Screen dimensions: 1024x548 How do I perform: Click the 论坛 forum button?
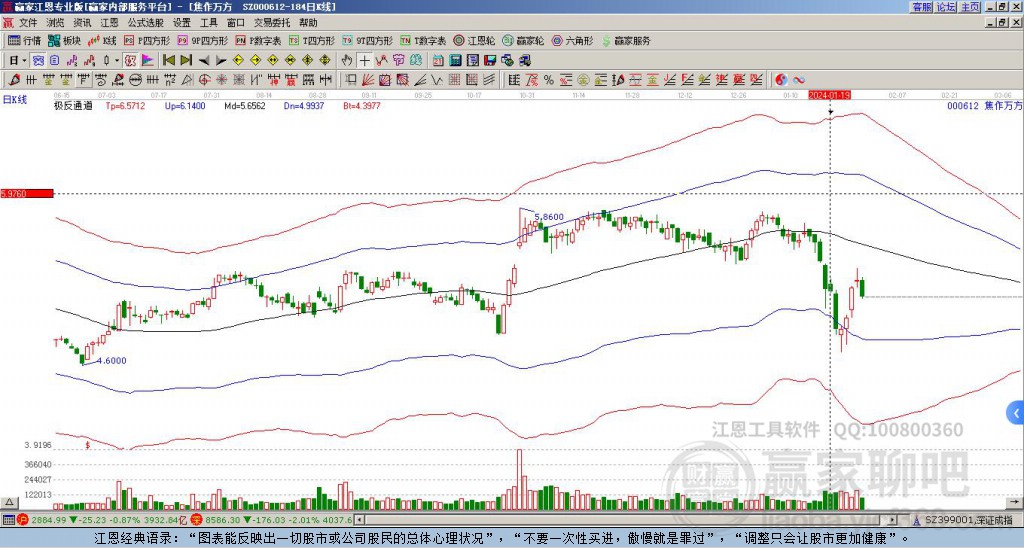coord(946,7)
